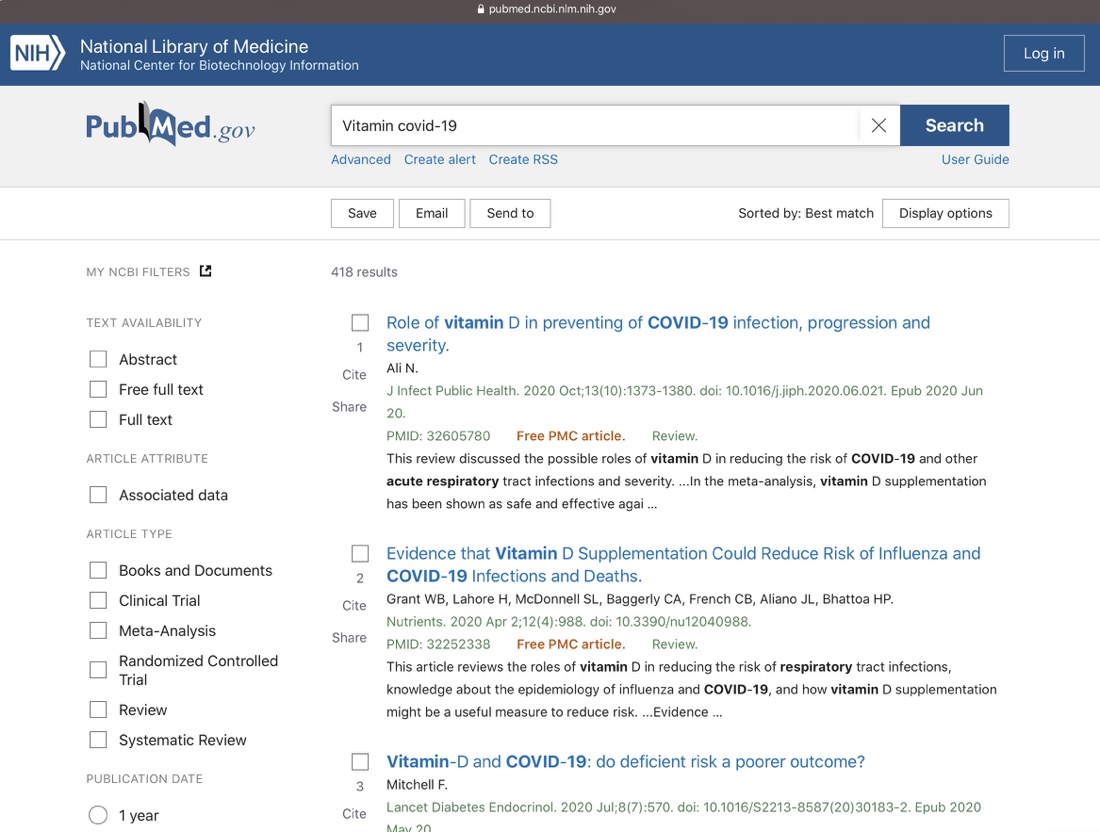Click the Advanced search link
1100x832 pixels.
[x=361, y=160]
